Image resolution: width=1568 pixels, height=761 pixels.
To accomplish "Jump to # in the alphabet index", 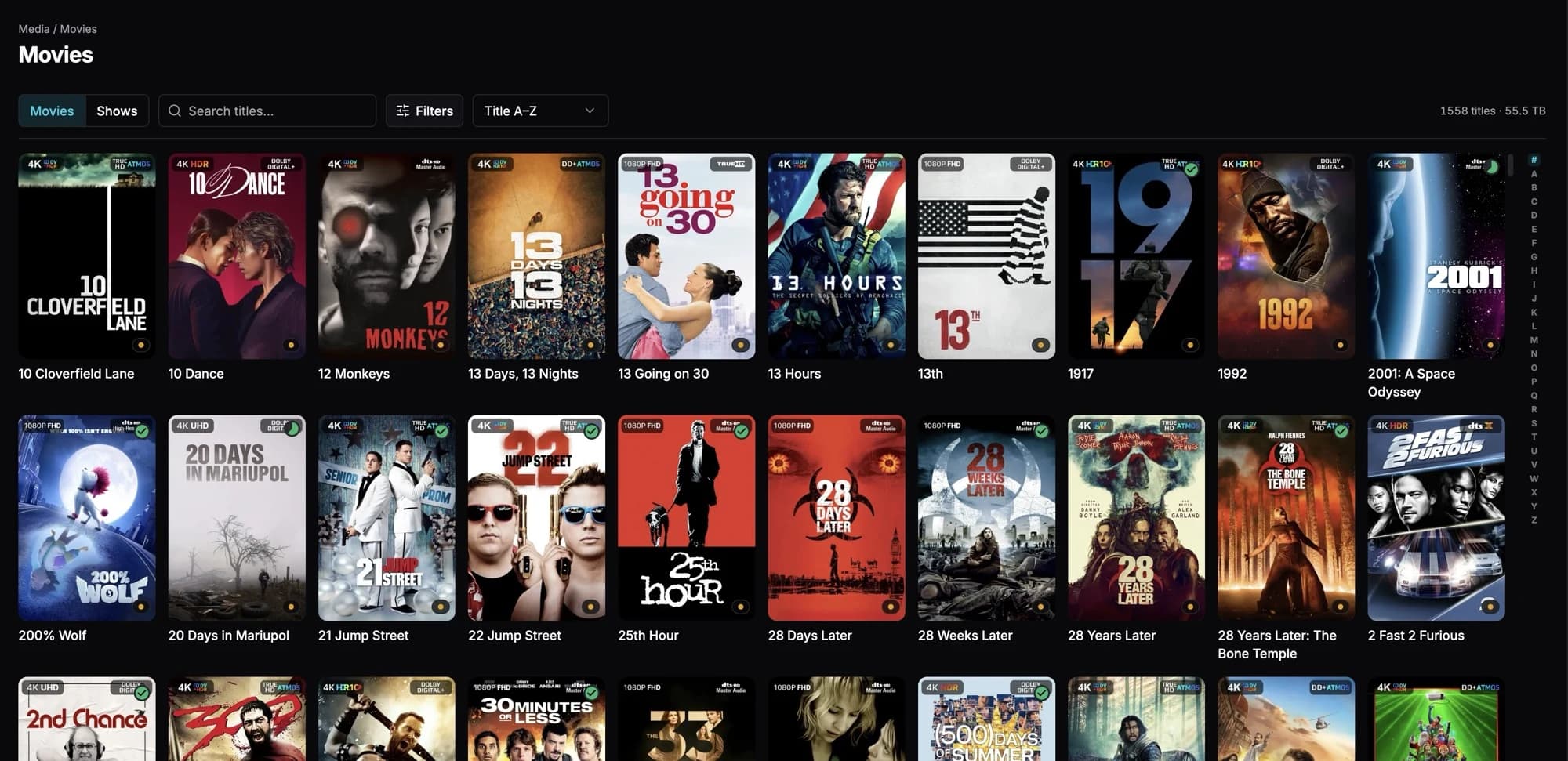I will click(1534, 160).
